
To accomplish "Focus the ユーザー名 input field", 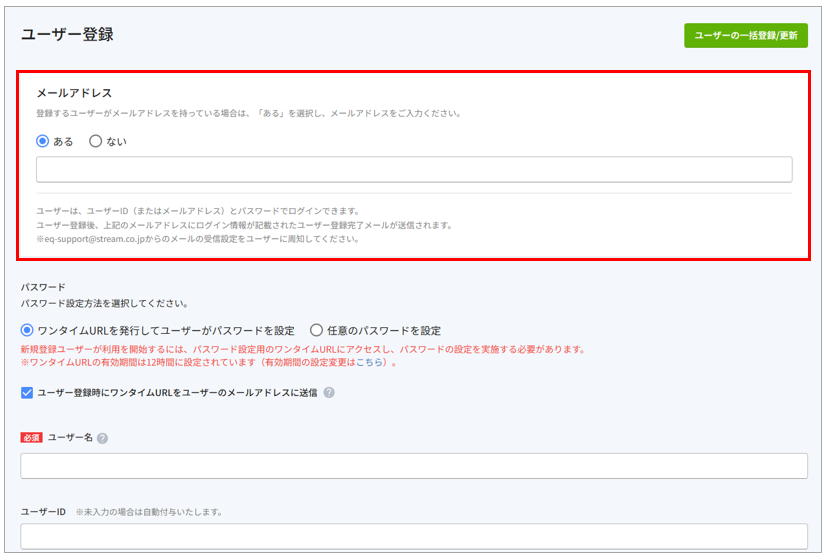I will point(414,466).
